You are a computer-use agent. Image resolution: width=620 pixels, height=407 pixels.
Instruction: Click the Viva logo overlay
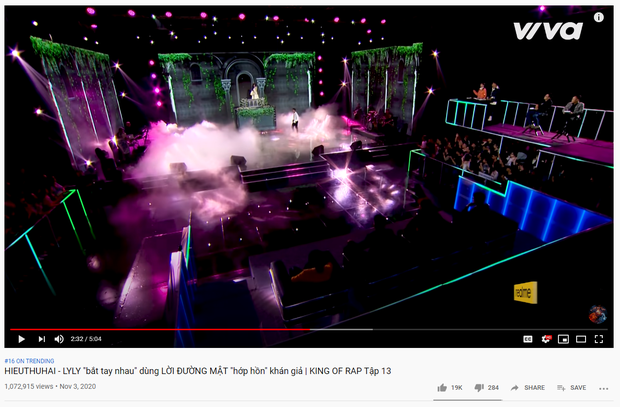click(x=548, y=30)
